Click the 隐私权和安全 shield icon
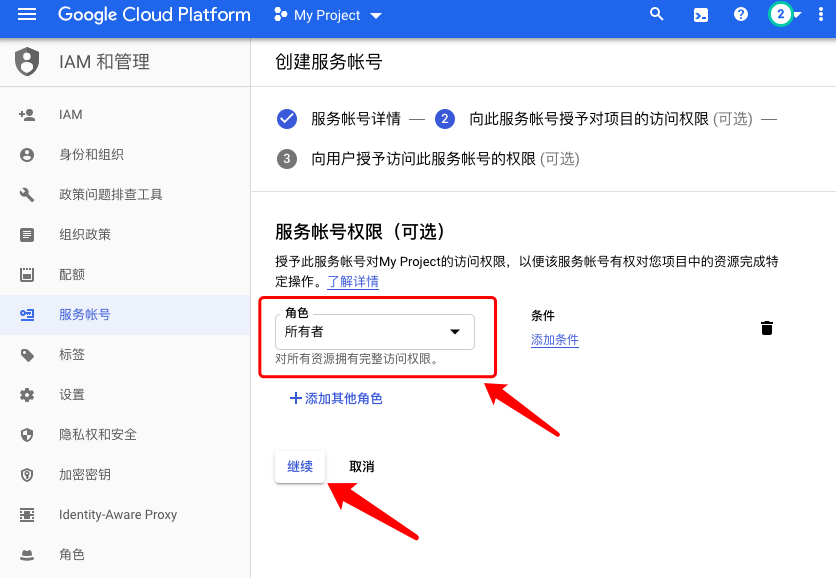The height and width of the screenshot is (578, 836). point(27,435)
